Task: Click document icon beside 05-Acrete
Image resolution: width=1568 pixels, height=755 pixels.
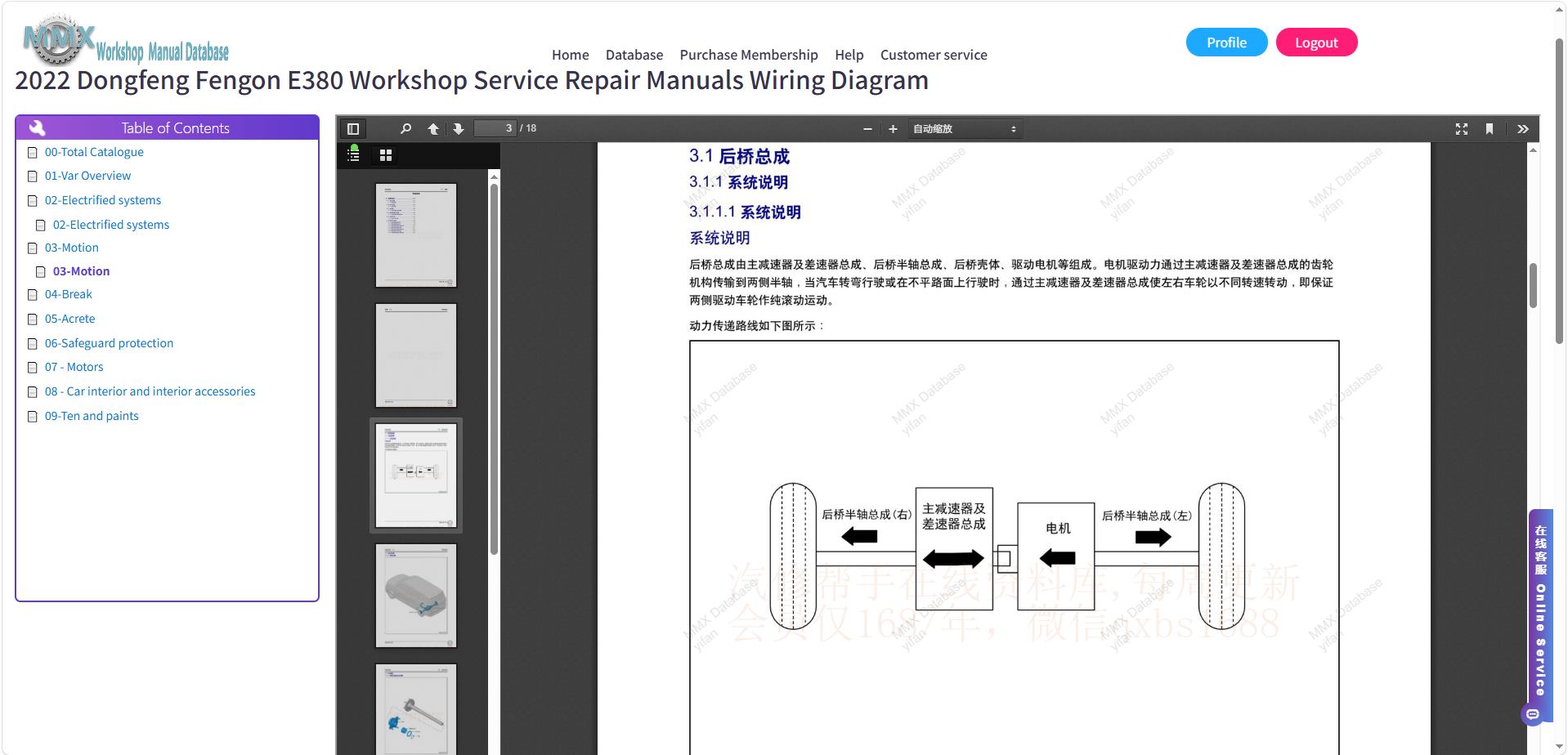Action: pyautogui.click(x=33, y=319)
